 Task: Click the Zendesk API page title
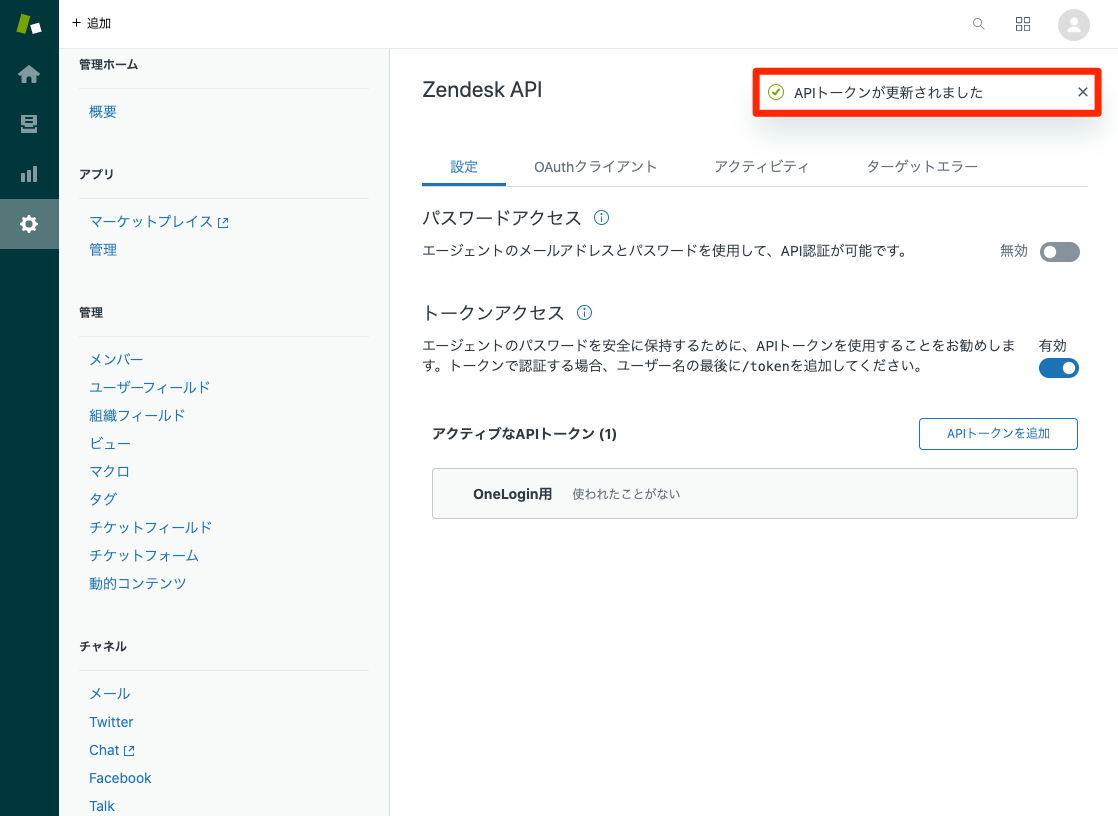pyautogui.click(x=482, y=90)
